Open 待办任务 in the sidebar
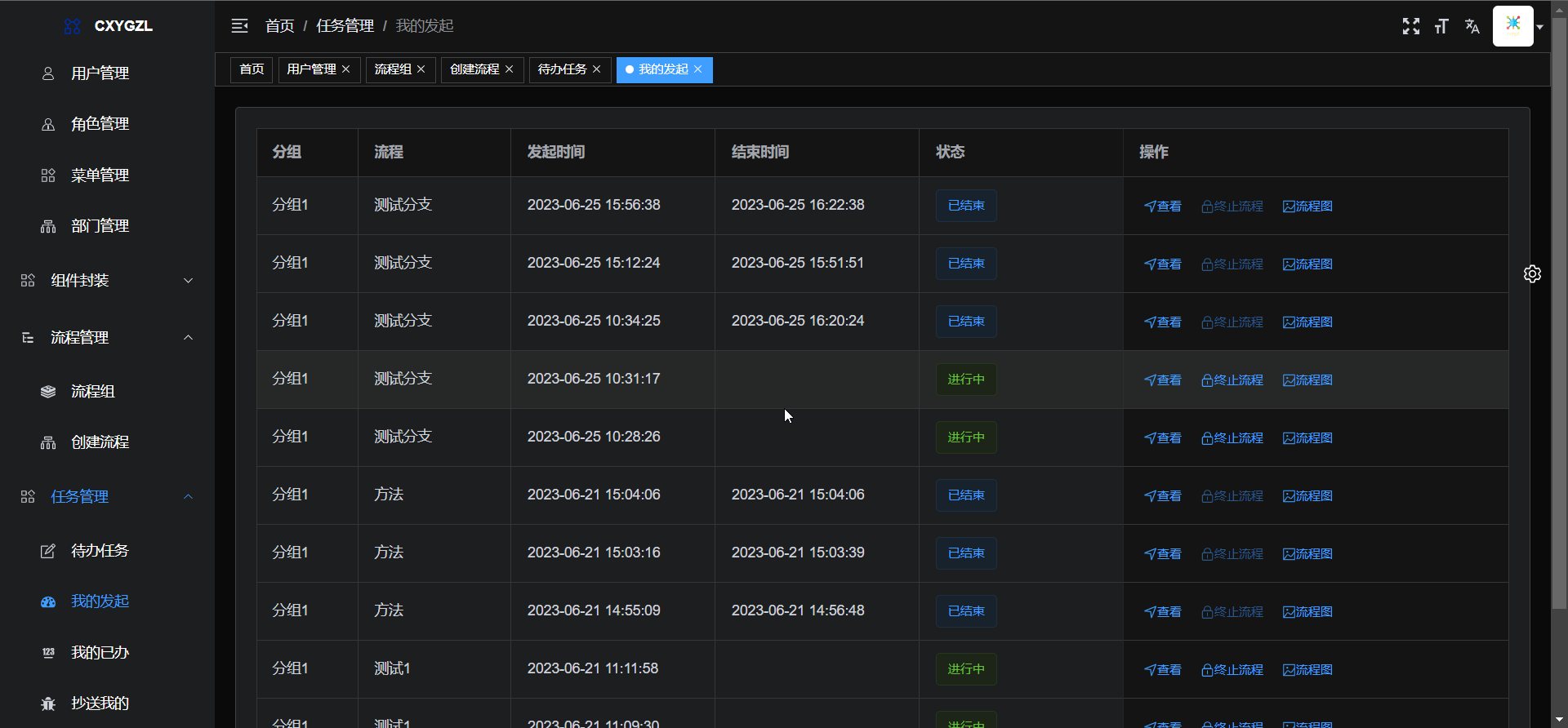The image size is (1568, 728). point(107,551)
